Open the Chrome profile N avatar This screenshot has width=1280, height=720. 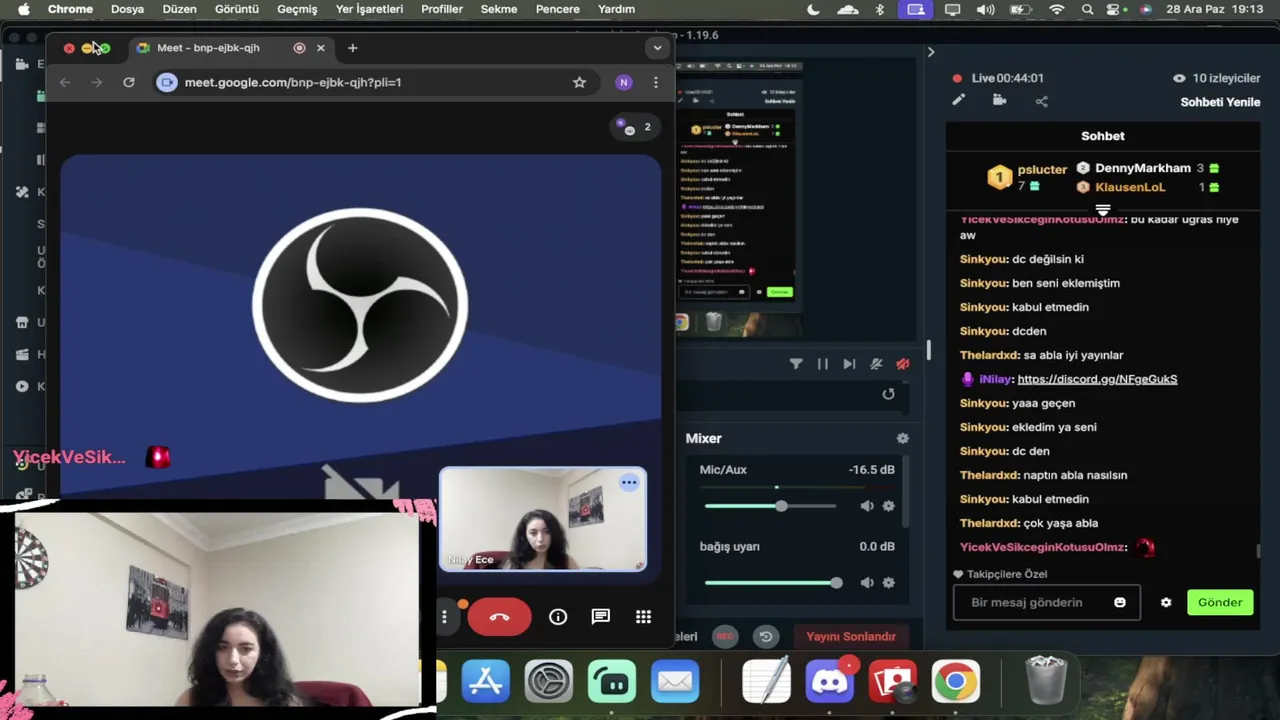click(x=624, y=82)
